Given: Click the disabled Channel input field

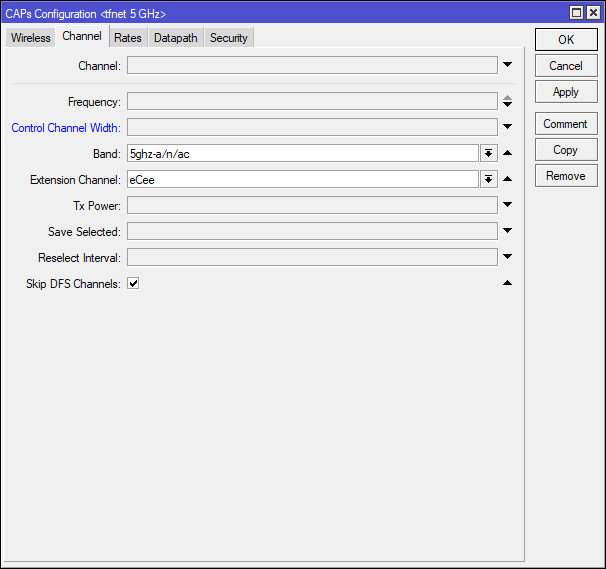Looking at the screenshot, I should [x=312, y=65].
